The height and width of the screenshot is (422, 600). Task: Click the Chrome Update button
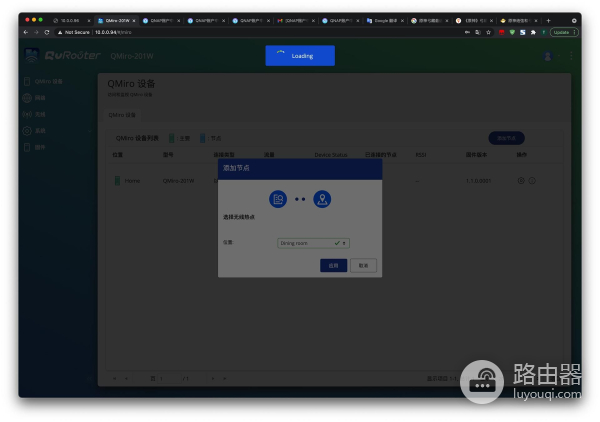tap(564, 33)
